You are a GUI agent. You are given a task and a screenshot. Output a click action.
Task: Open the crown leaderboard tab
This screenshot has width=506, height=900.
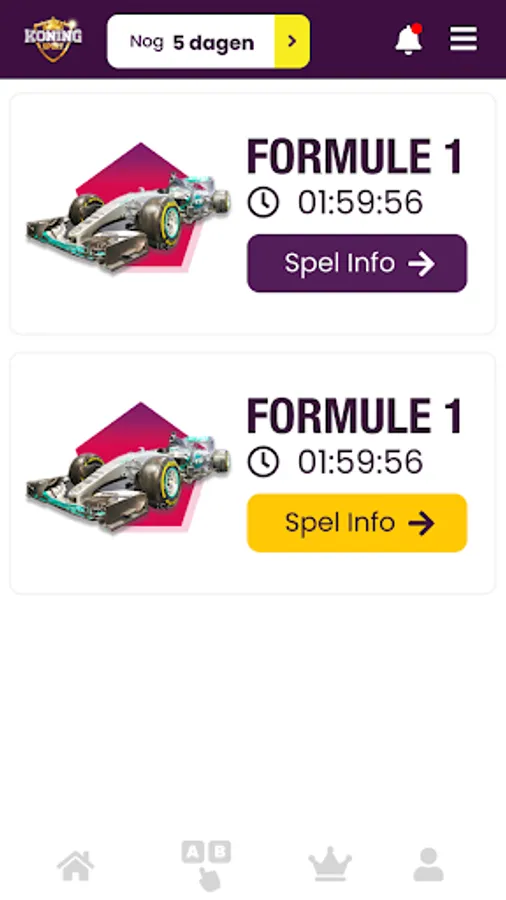[330, 866]
